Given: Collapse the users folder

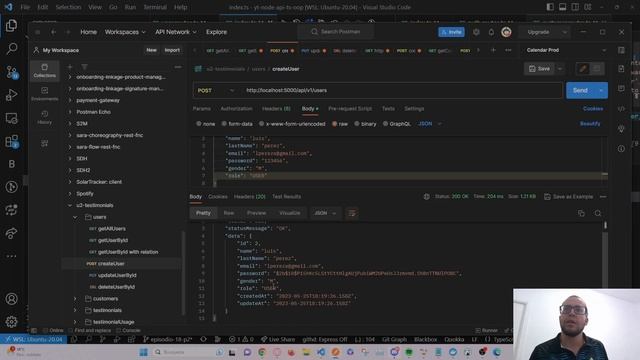Looking at the screenshot, I should coord(75,217).
